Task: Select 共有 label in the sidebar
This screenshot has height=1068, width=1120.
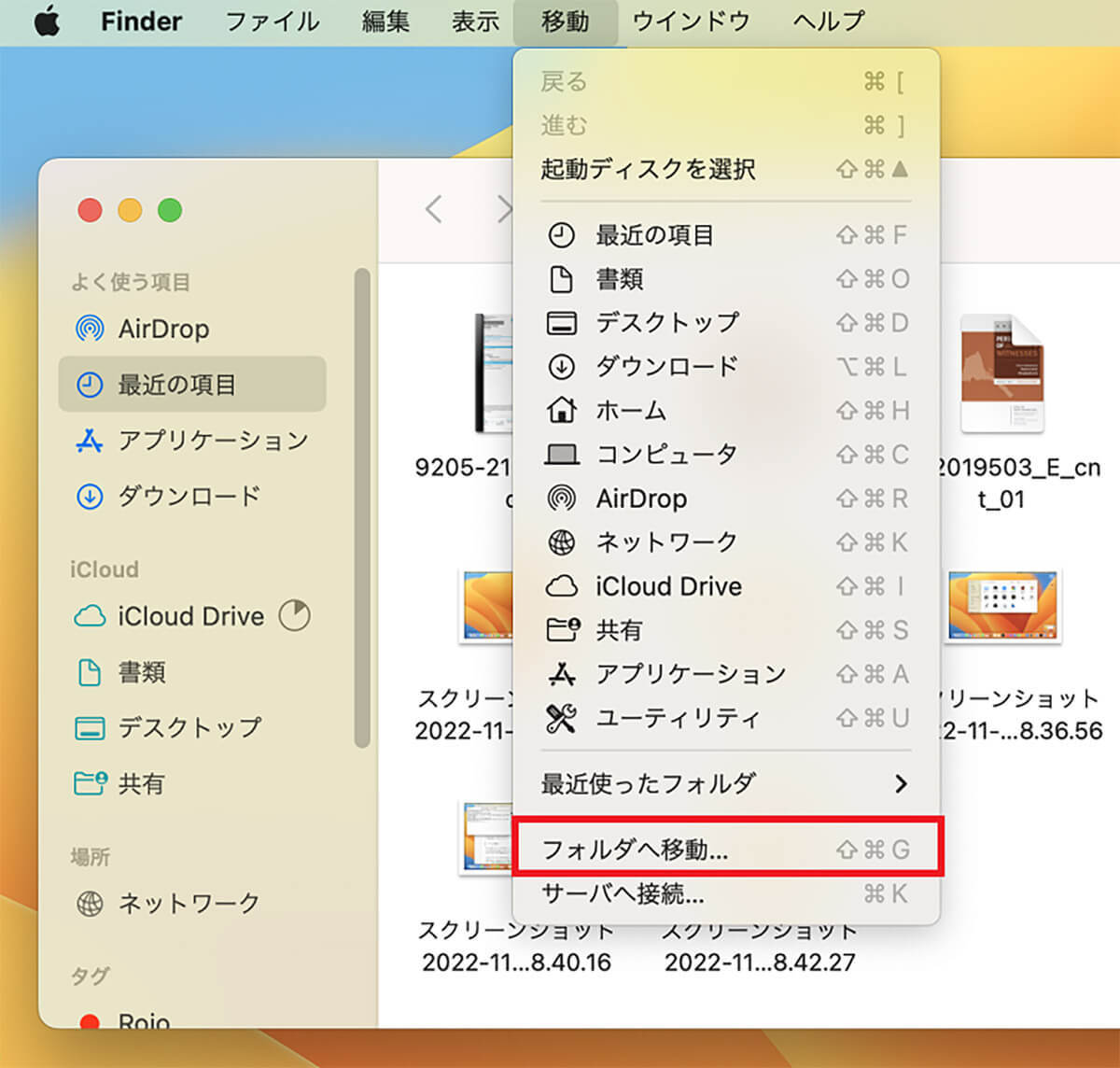Action: pos(141,783)
